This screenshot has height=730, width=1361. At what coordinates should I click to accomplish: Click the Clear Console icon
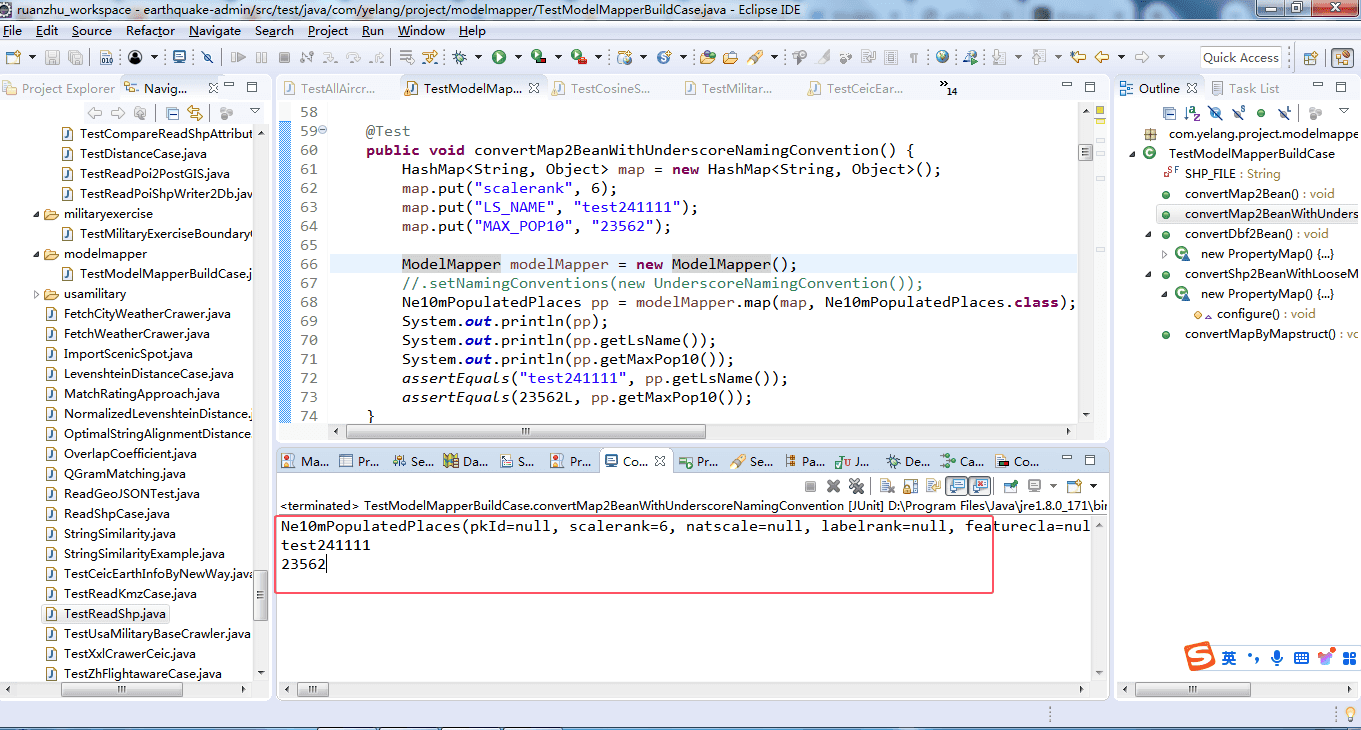coord(887,486)
